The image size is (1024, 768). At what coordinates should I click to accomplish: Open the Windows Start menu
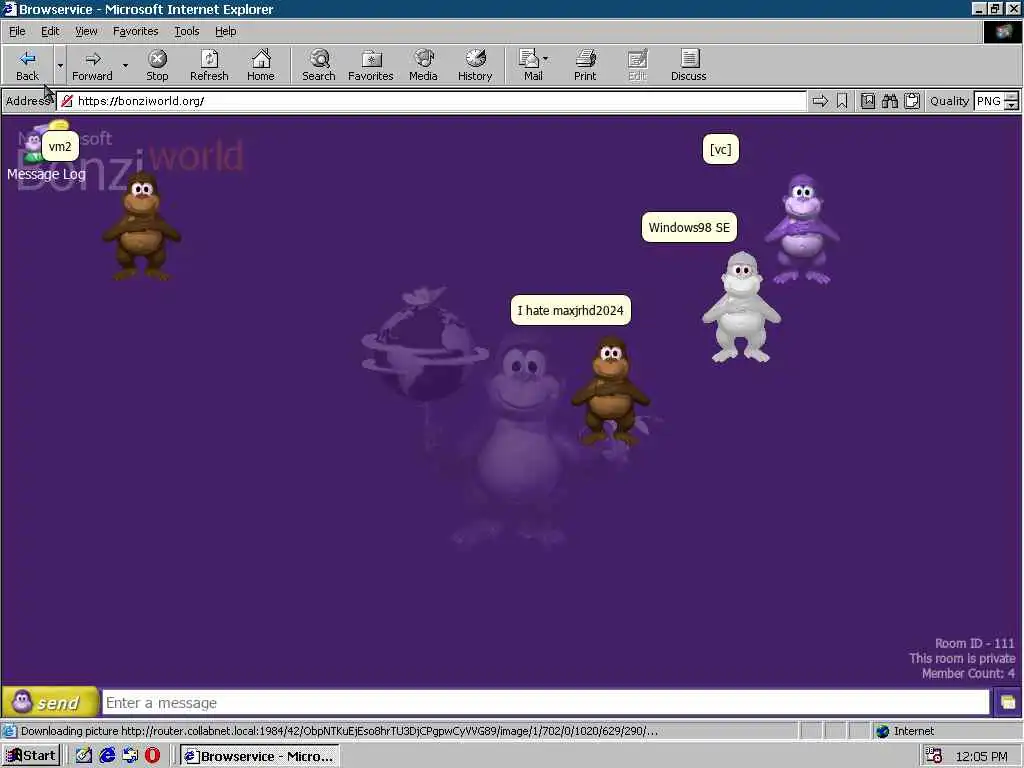pos(31,756)
